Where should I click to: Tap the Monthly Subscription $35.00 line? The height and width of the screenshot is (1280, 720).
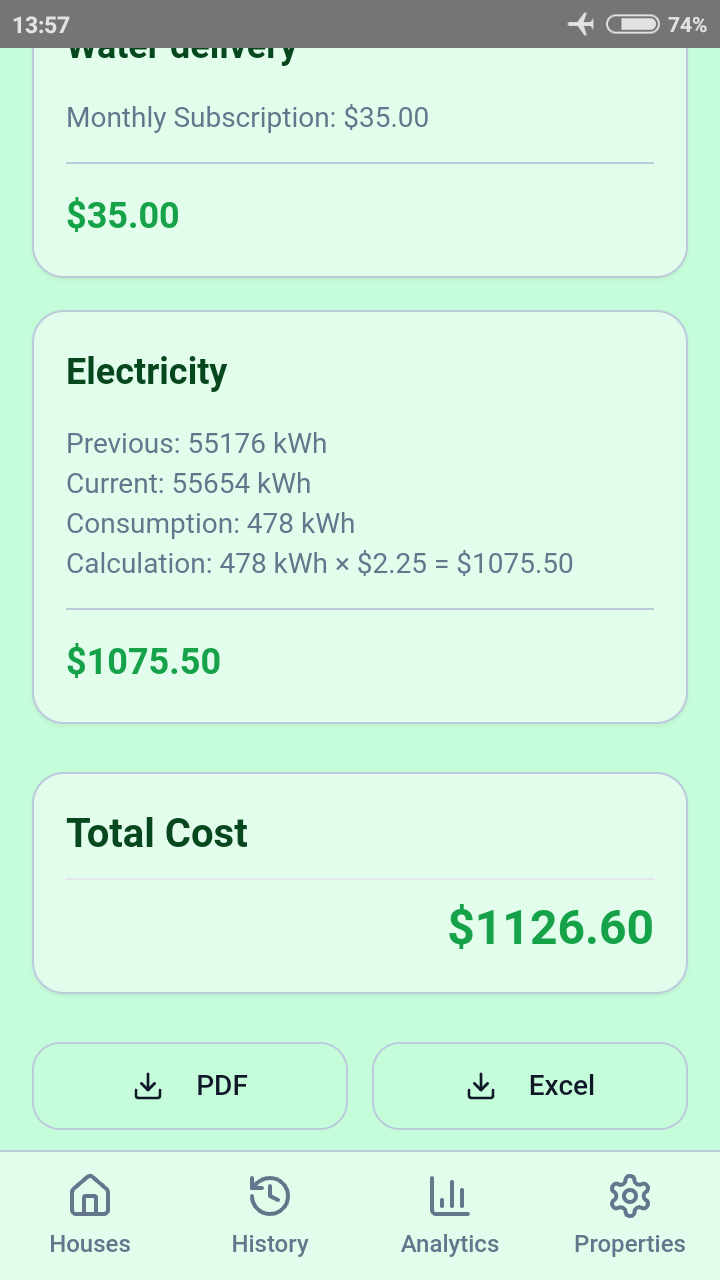pyautogui.click(x=248, y=118)
